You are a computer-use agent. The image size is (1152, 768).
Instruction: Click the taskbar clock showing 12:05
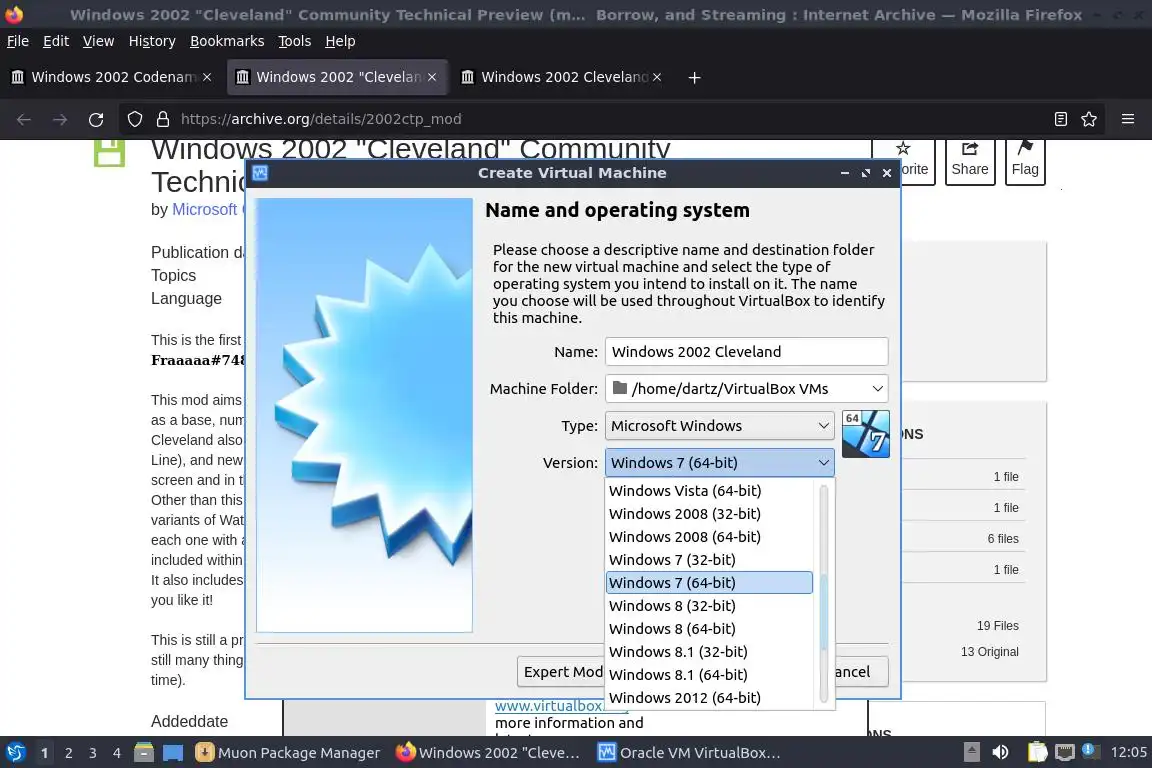click(1128, 753)
